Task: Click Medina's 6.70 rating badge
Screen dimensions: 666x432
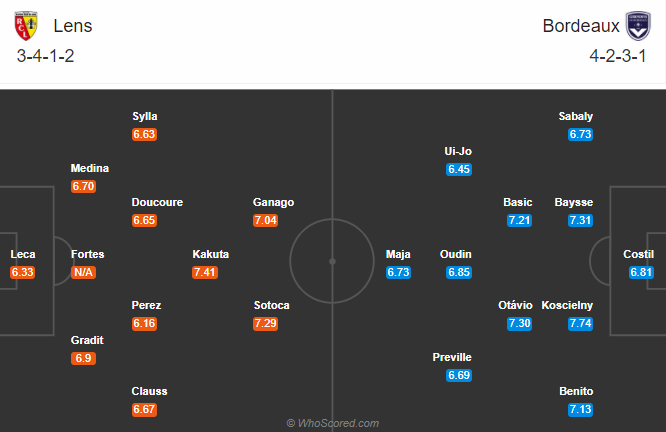Action: (x=83, y=186)
